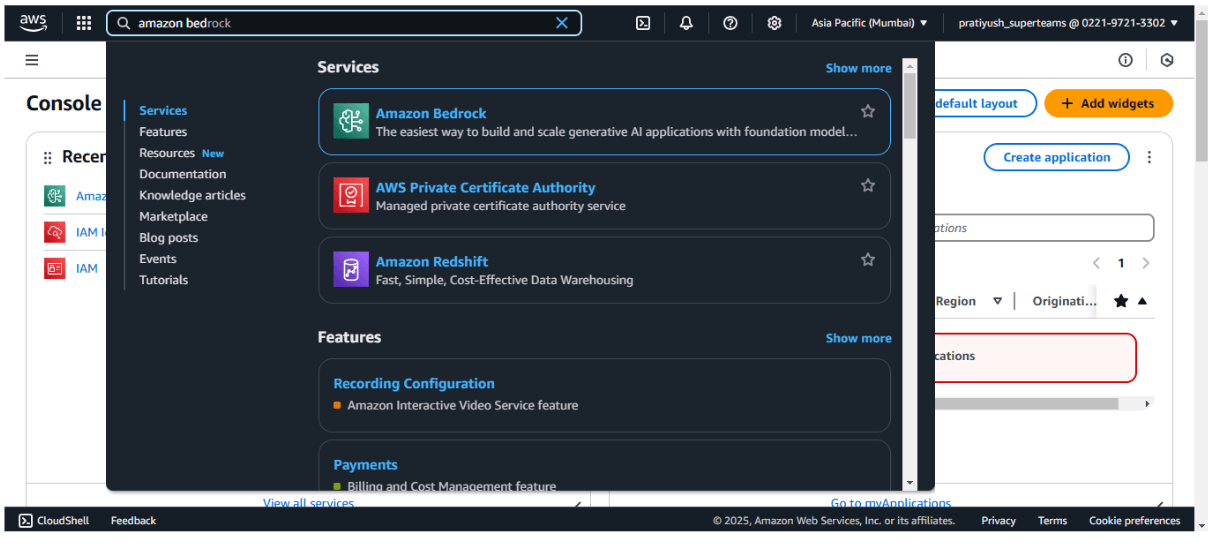Clear the search box with X
The image size is (1208, 549).
point(562,23)
